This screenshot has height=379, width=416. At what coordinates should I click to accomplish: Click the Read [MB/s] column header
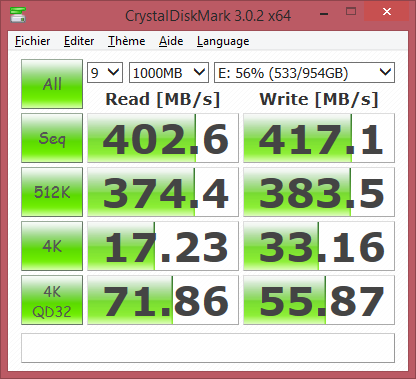(x=163, y=99)
